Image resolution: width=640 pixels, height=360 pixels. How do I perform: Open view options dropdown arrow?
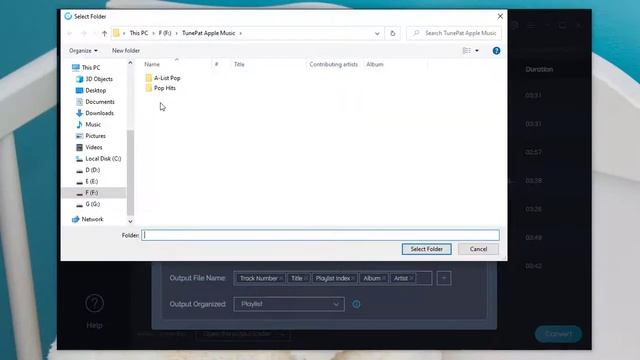point(477,51)
